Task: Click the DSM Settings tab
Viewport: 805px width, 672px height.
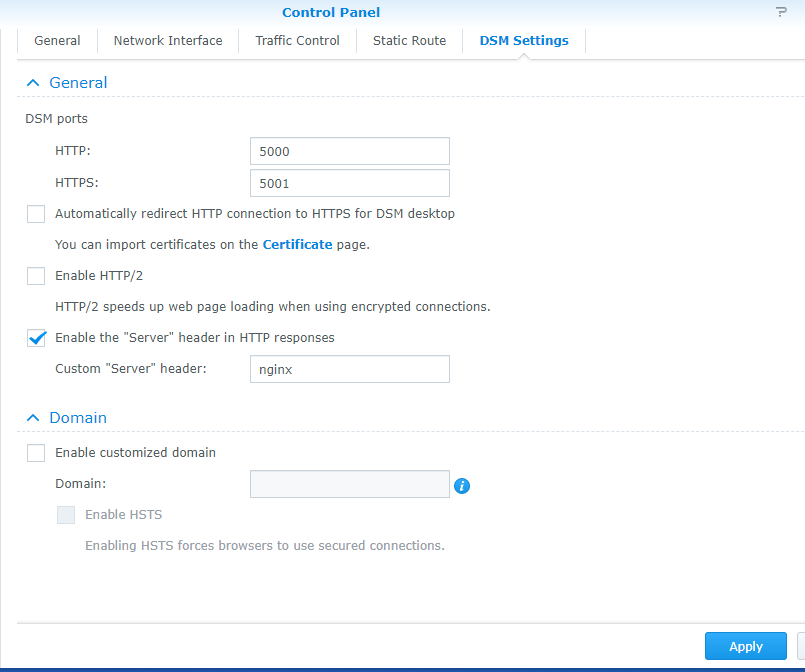Action: [x=524, y=41]
